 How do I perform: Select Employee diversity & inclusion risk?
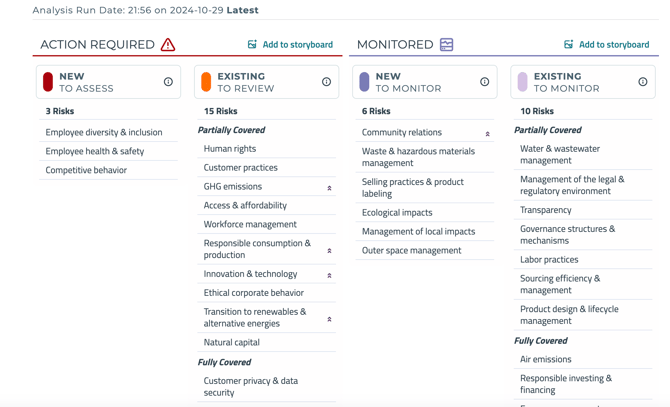click(x=104, y=132)
